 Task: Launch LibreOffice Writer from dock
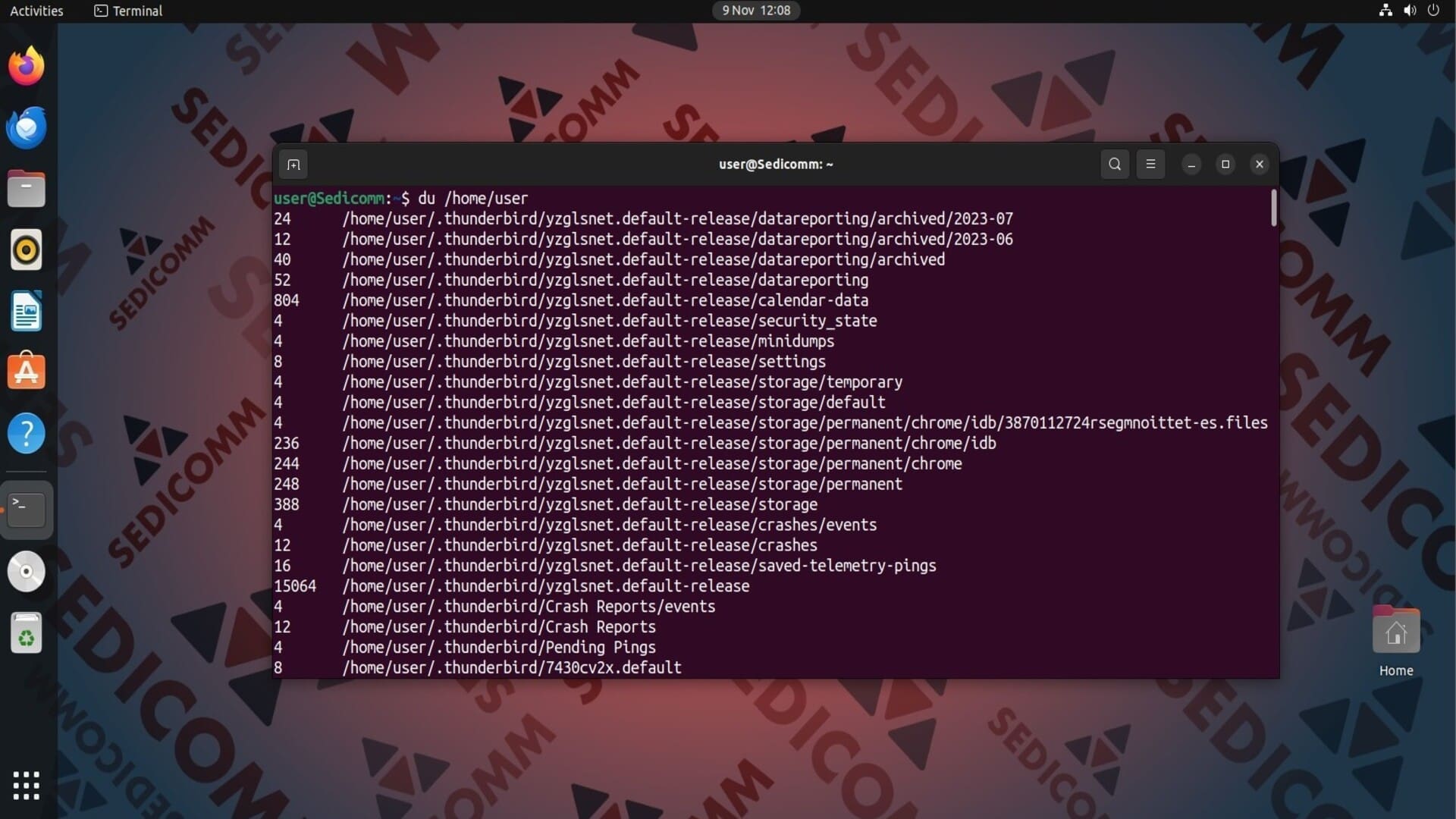pos(27,311)
